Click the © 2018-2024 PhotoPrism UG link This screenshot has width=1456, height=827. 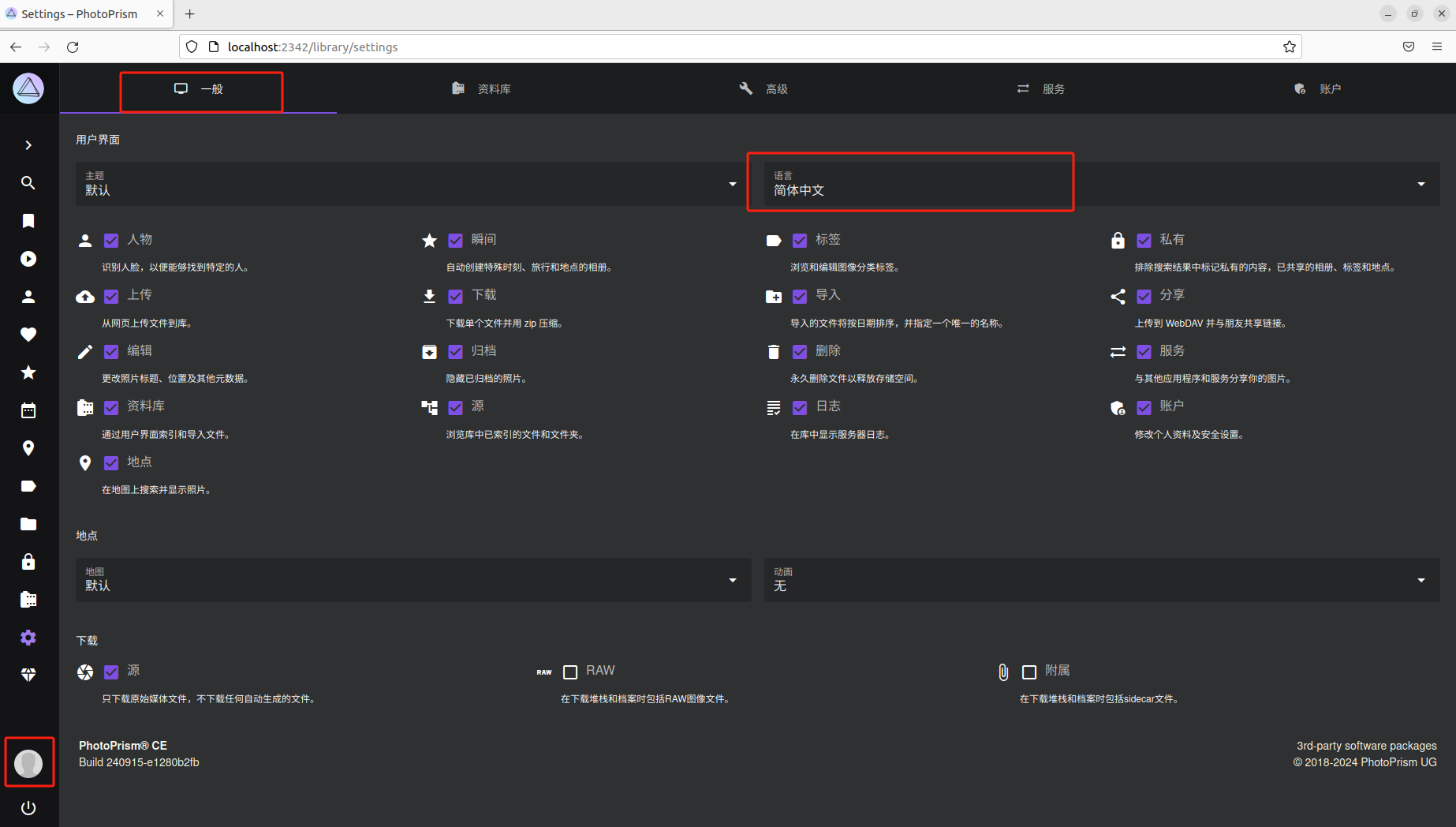click(1365, 762)
